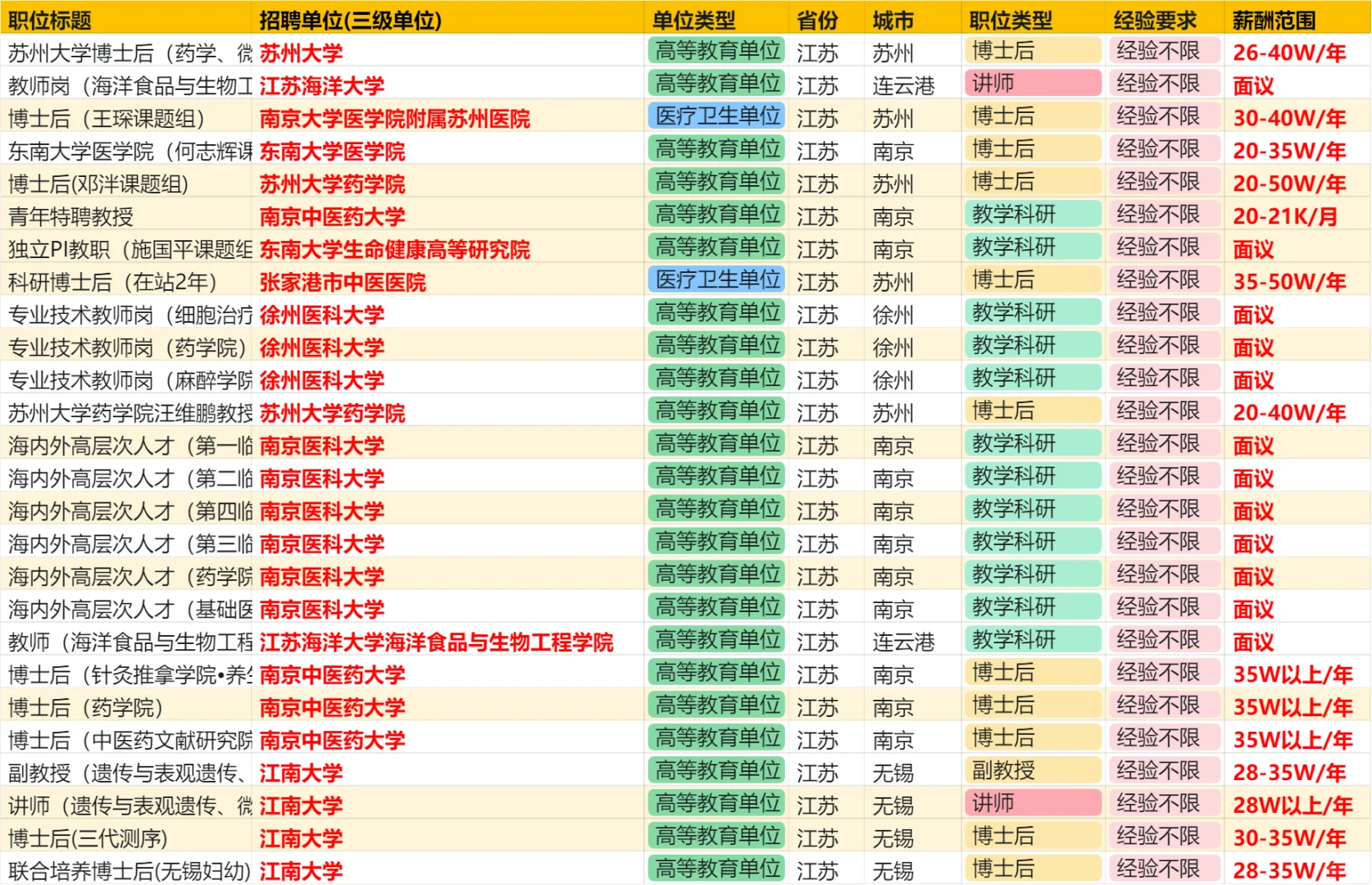Click 讲师 tag in 江苏海洋大学 row
1372x885 pixels.
[1034, 84]
